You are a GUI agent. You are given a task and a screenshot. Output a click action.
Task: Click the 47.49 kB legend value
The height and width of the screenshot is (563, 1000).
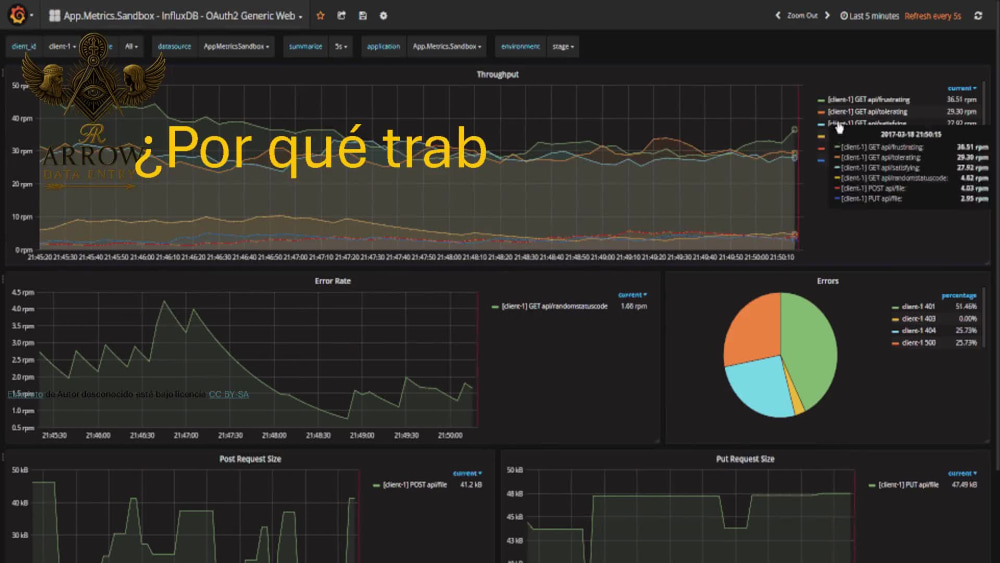(964, 485)
